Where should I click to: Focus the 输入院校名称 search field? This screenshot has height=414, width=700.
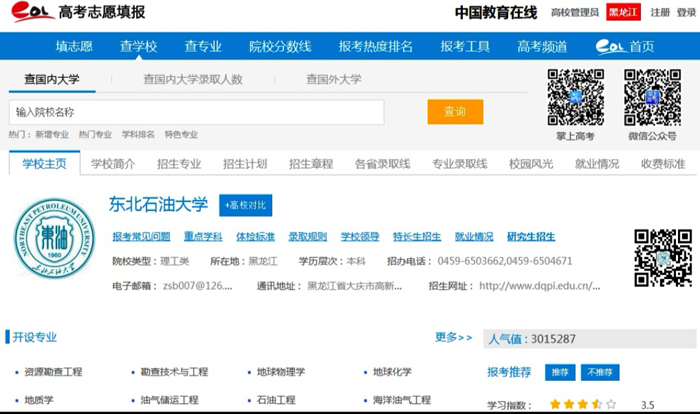pos(196,112)
